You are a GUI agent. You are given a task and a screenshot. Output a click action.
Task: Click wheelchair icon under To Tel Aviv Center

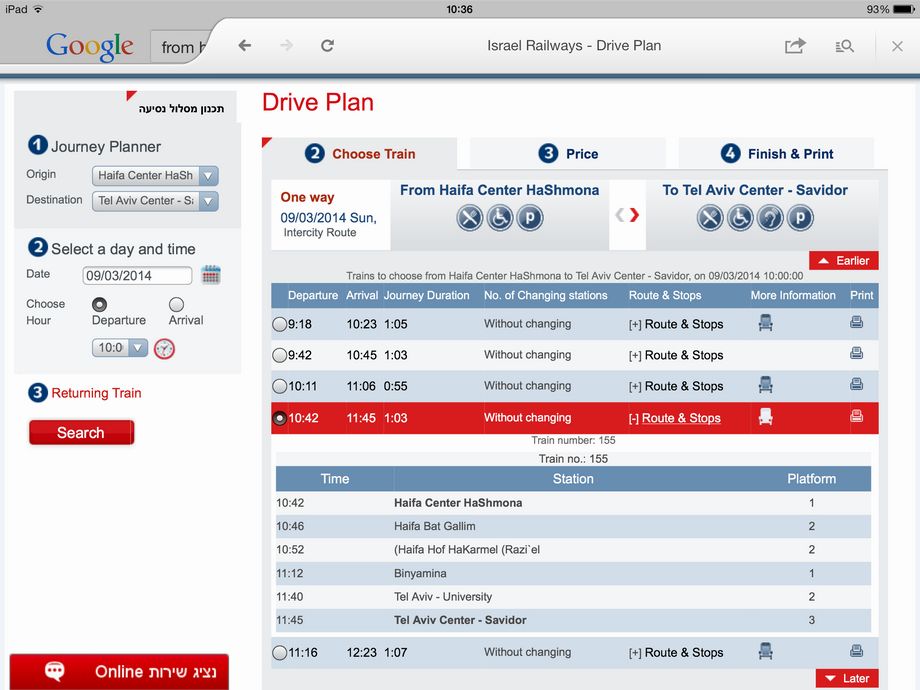click(740, 218)
